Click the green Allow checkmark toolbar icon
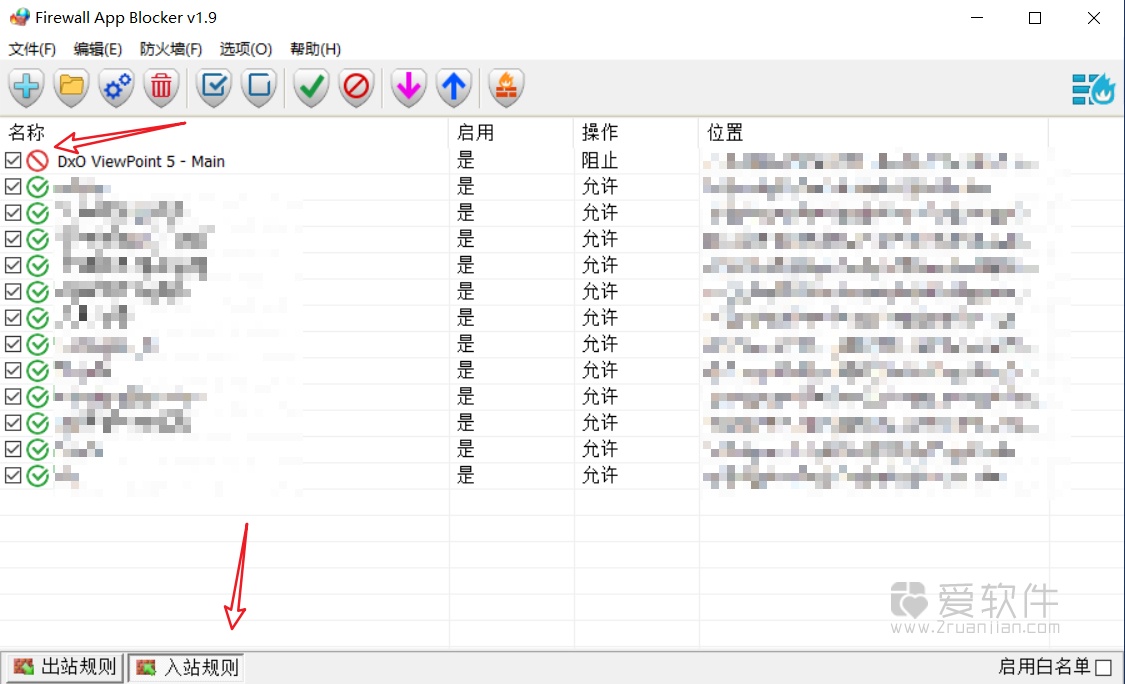 pos(310,87)
